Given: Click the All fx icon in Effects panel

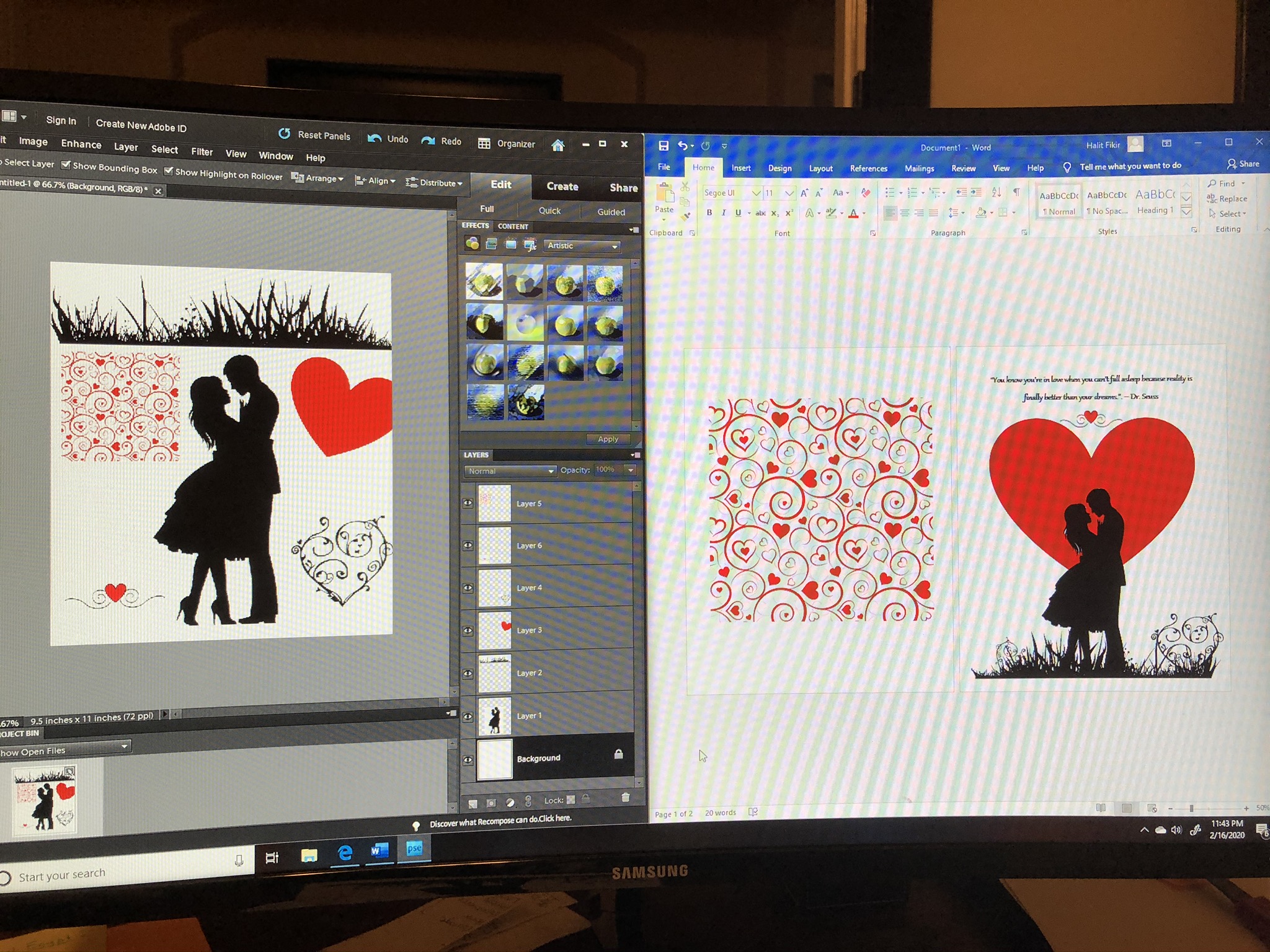Looking at the screenshot, I should [530, 245].
